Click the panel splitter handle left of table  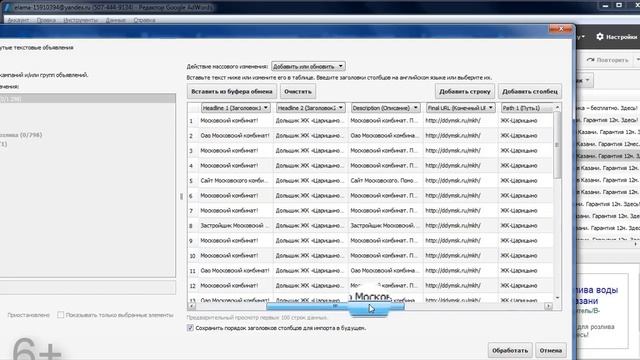181,196
